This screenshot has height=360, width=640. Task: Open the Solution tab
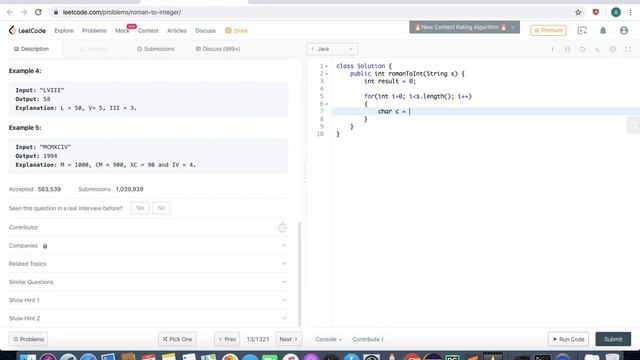[x=93, y=49]
